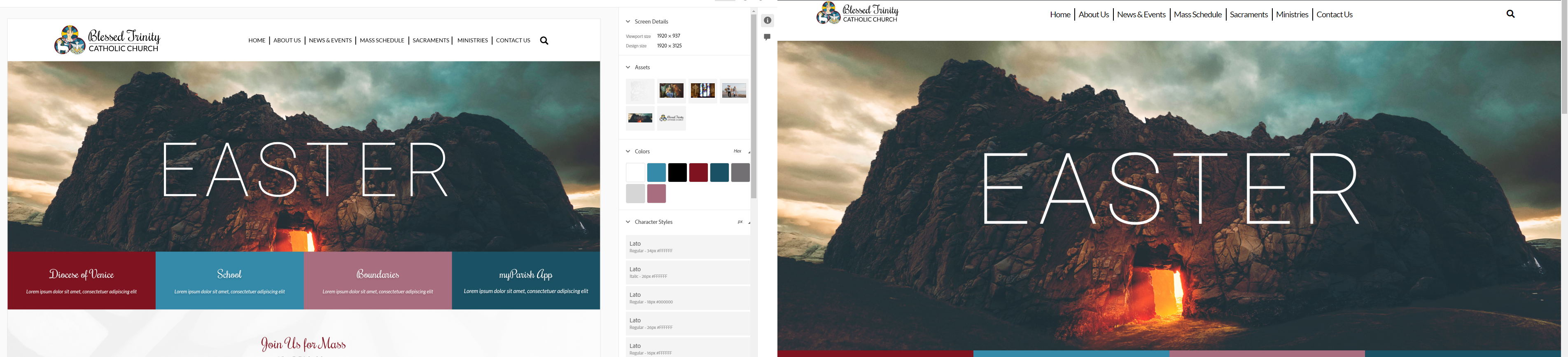Image resolution: width=1568 pixels, height=357 pixels.
Task: Click the myParish App tile
Action: 526,281
